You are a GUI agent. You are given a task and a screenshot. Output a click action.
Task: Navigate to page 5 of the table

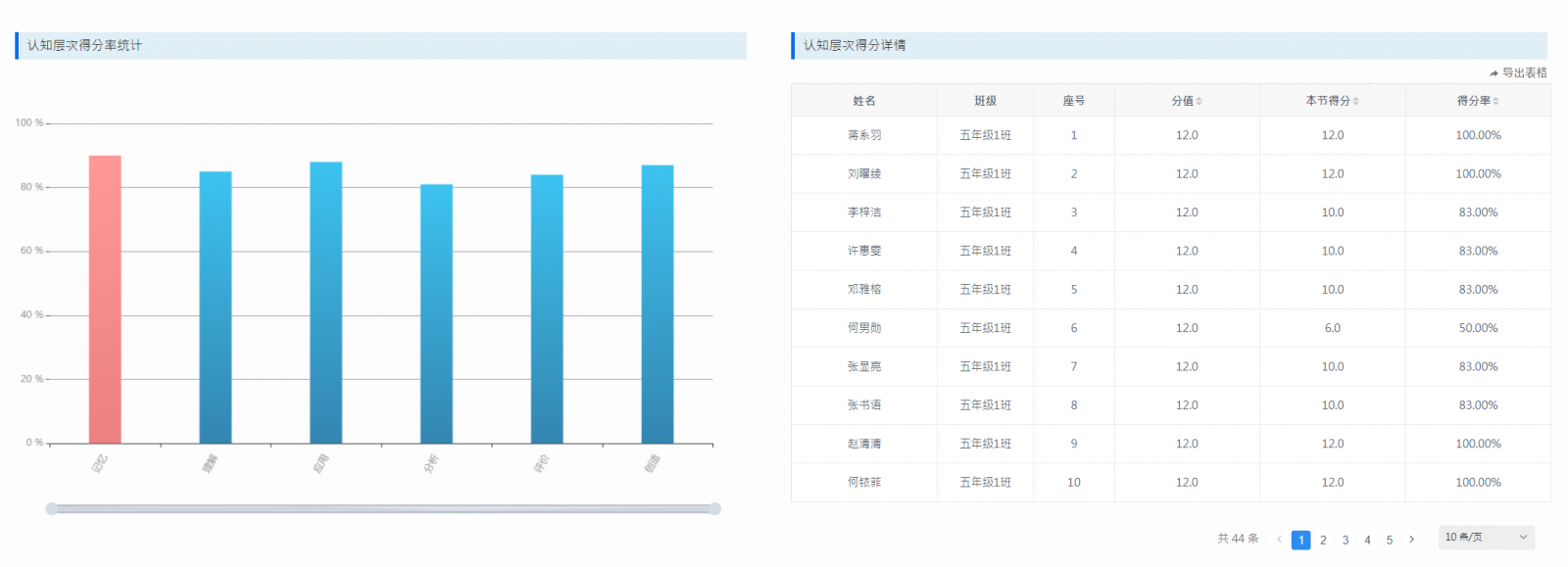point(1390,540)
